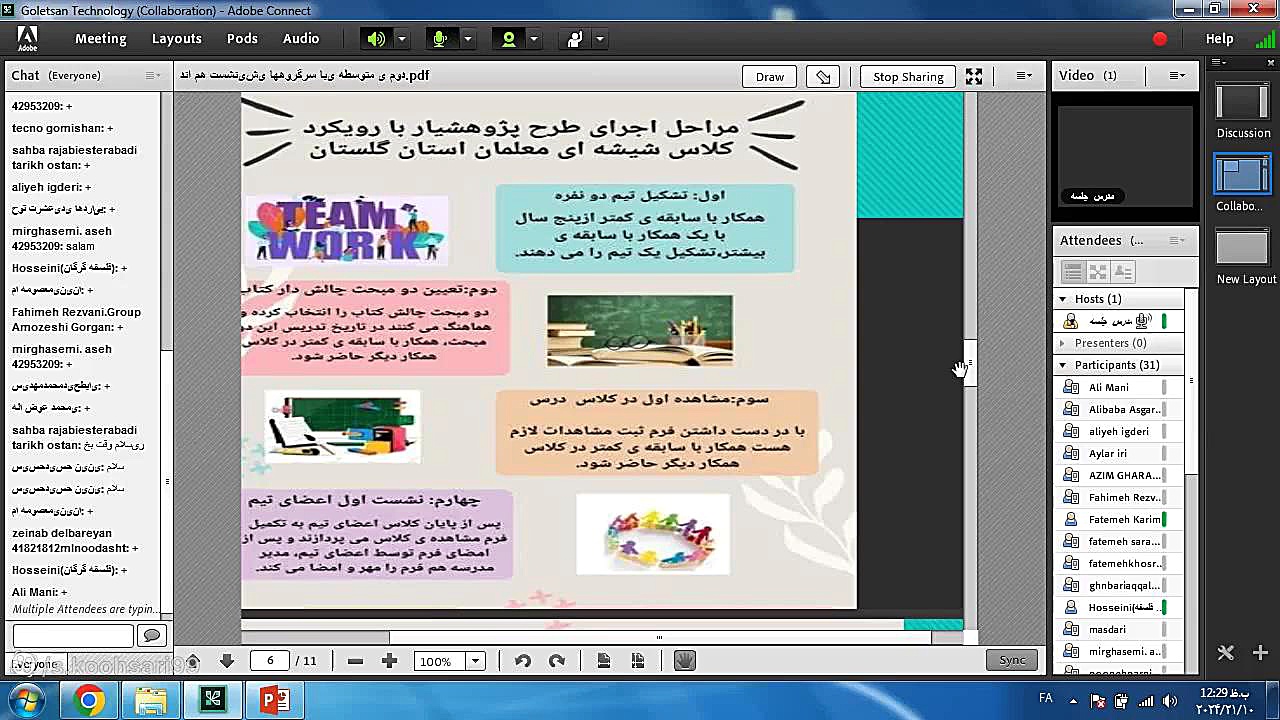Click the Draw button
This screenshot has width=1280, height=720.
click(770, 76)
